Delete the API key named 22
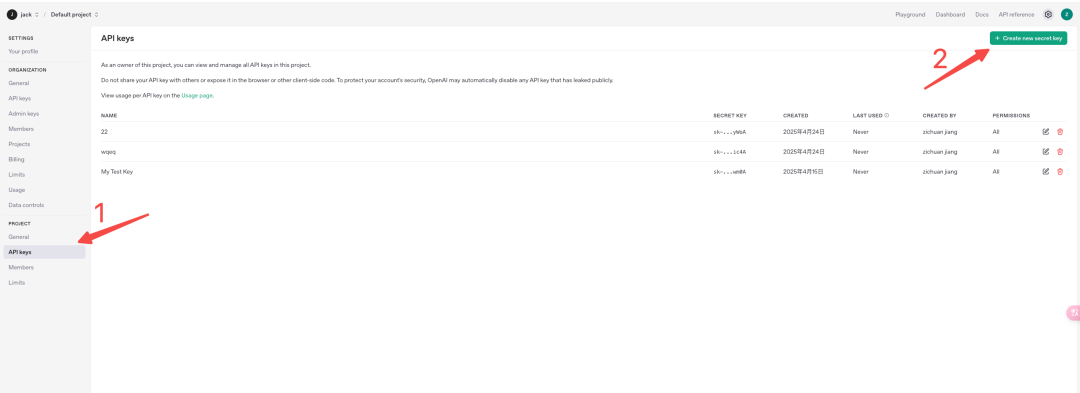 [x=1060, y=131]
